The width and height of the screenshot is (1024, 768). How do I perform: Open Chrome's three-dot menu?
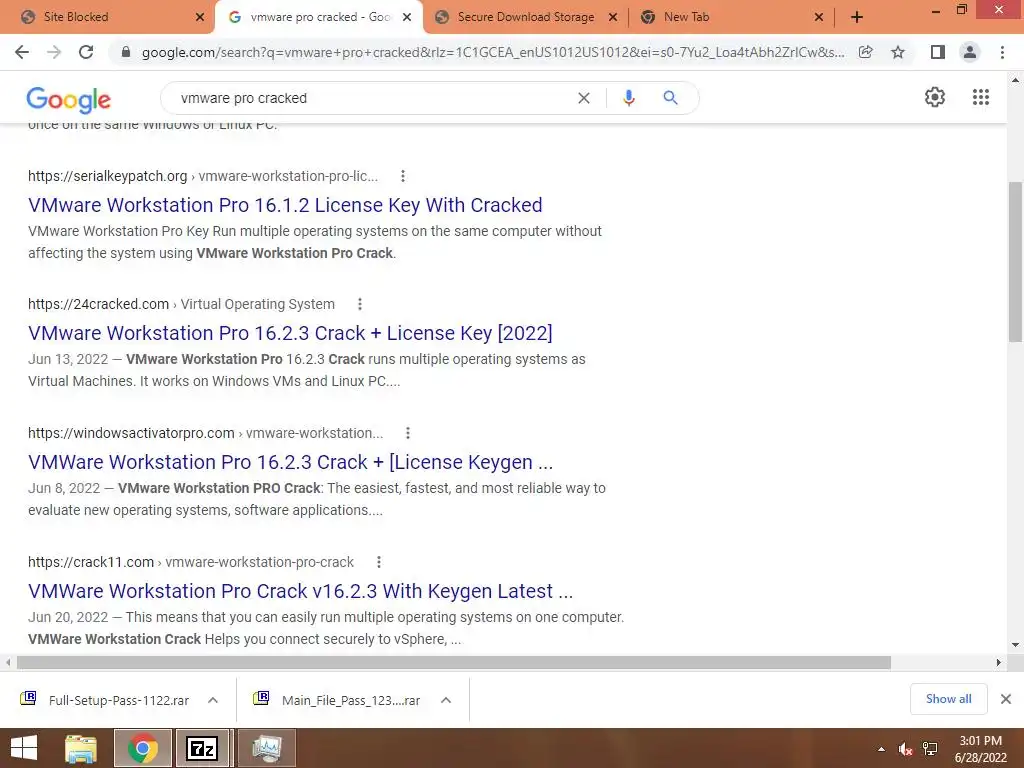pyautogui.click(x=1002, y=52)
